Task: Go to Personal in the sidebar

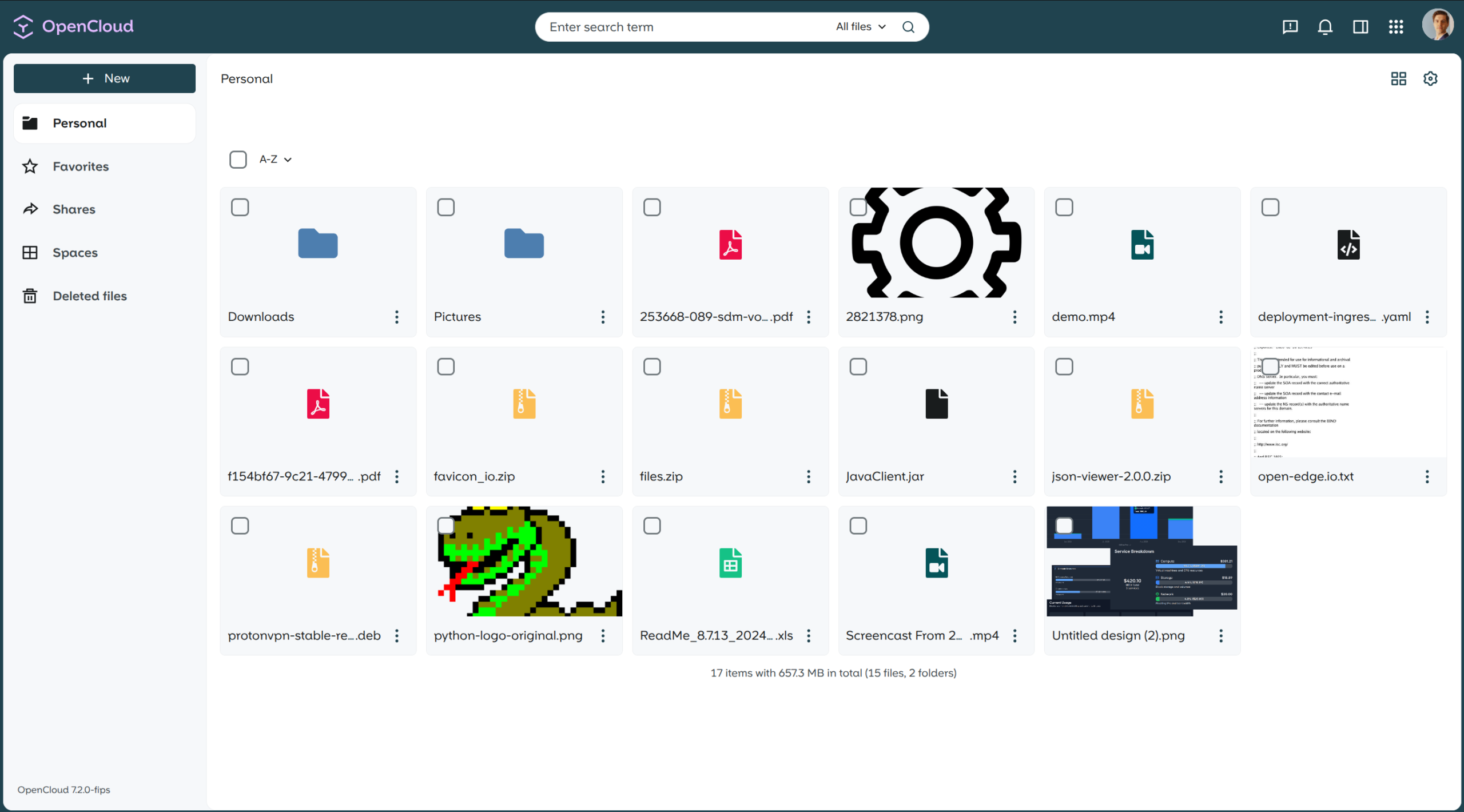Action: [105, 123]
